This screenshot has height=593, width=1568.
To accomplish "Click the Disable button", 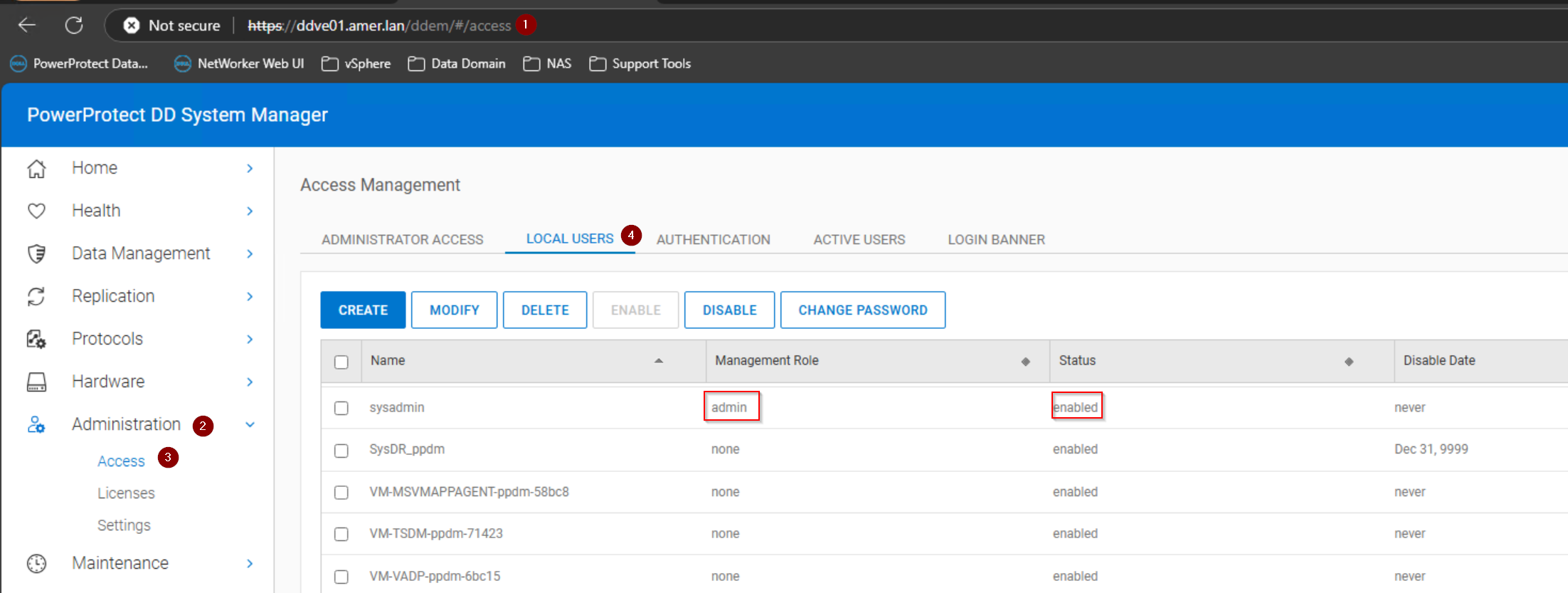I will [x=729, y=310].
